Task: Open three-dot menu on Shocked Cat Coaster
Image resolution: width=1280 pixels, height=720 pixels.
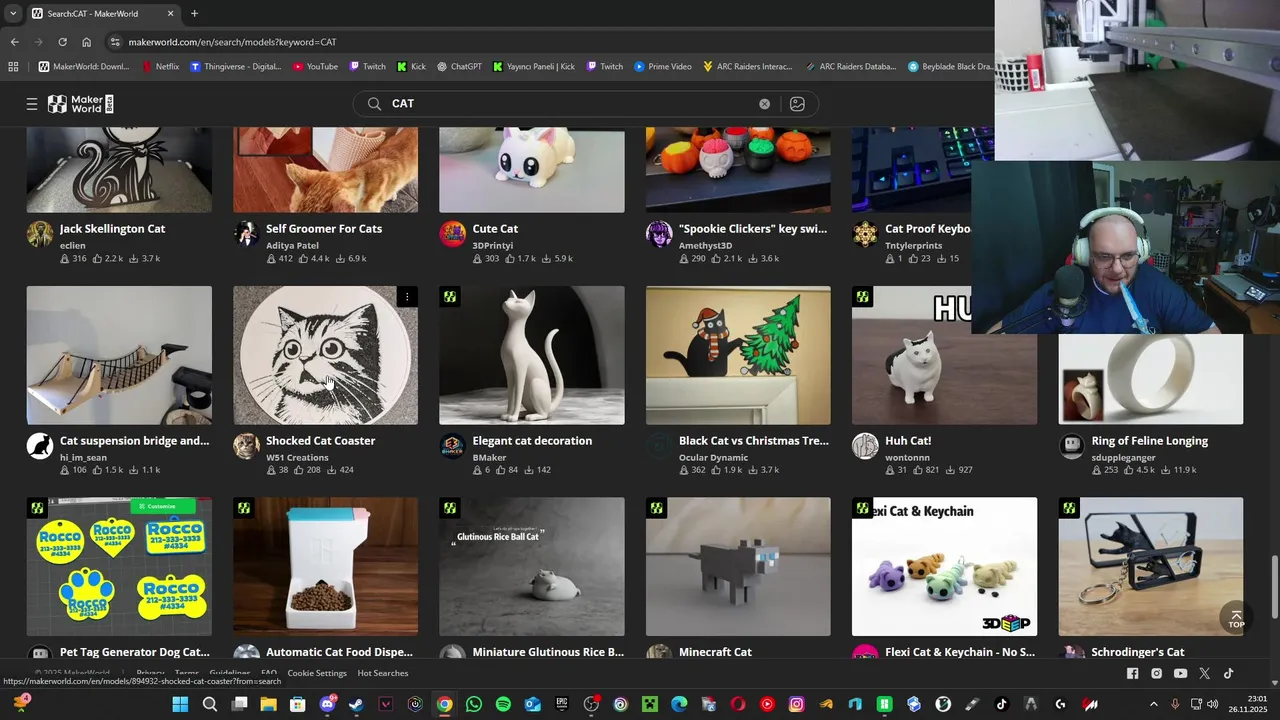Action: pyautogui.click(x=407, y=297)
